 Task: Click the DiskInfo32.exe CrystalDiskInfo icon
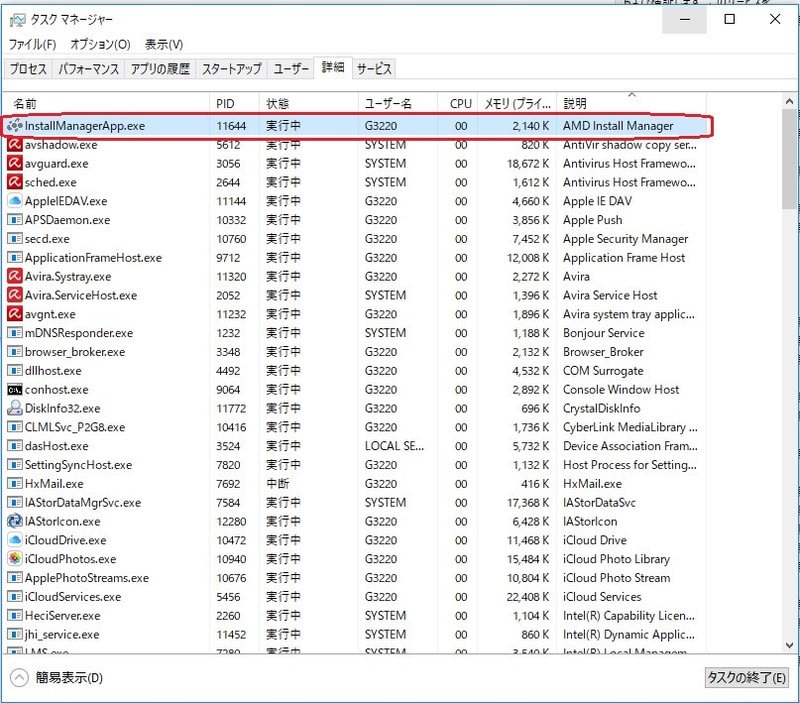[x=15, y=408]
